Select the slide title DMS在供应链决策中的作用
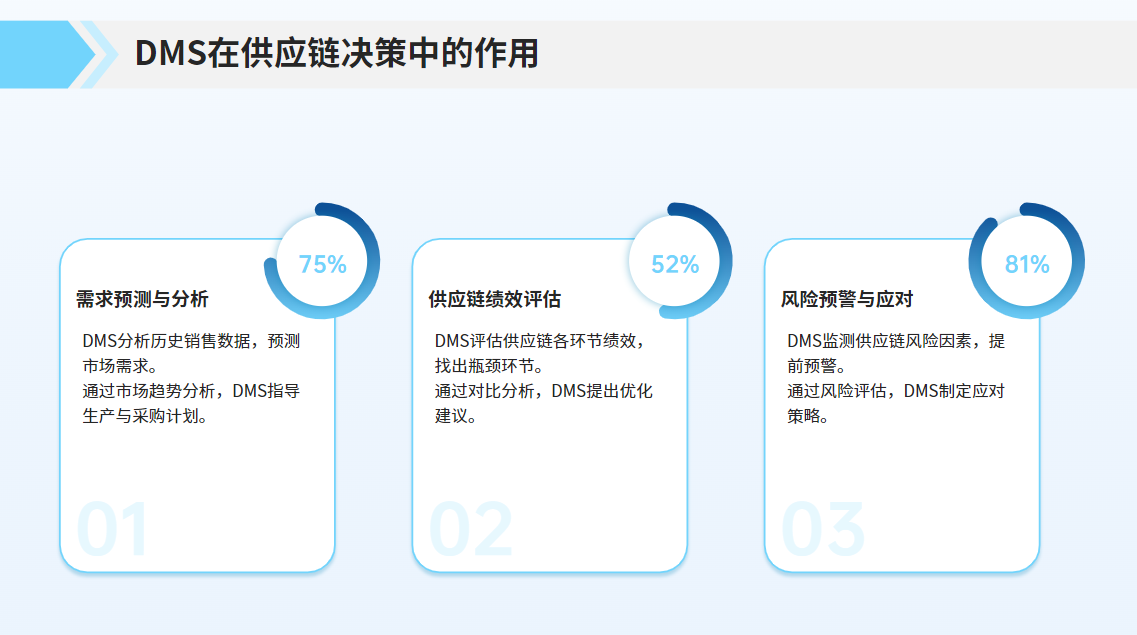Screen dimensions: 1137x635 [x=336, y=54]
